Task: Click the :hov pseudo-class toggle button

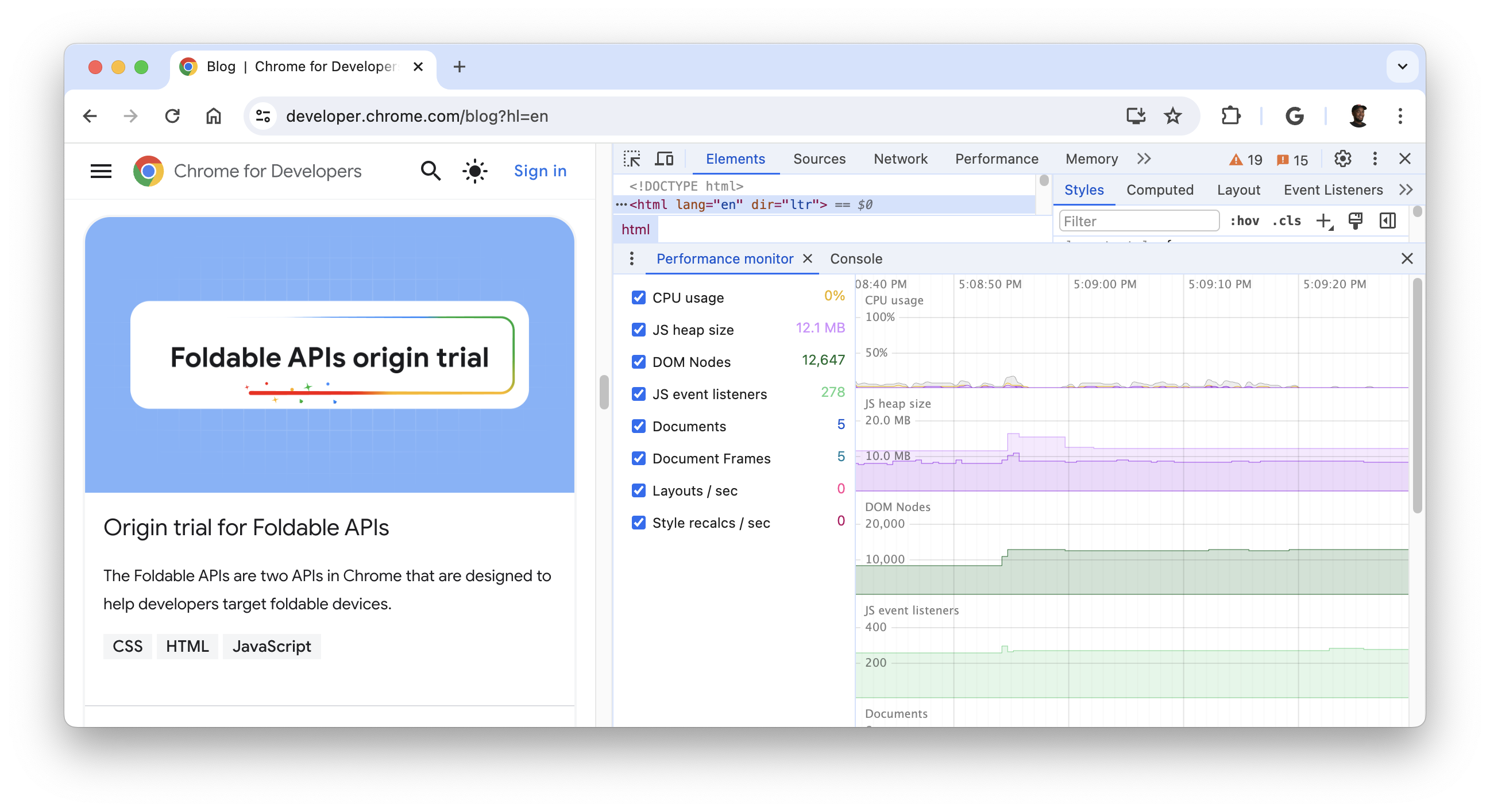Action: (x=1242, y=221)
